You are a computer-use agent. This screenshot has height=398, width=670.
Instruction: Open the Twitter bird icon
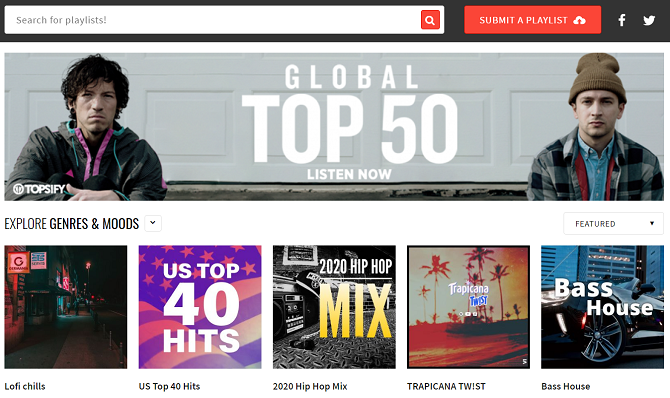649,20
